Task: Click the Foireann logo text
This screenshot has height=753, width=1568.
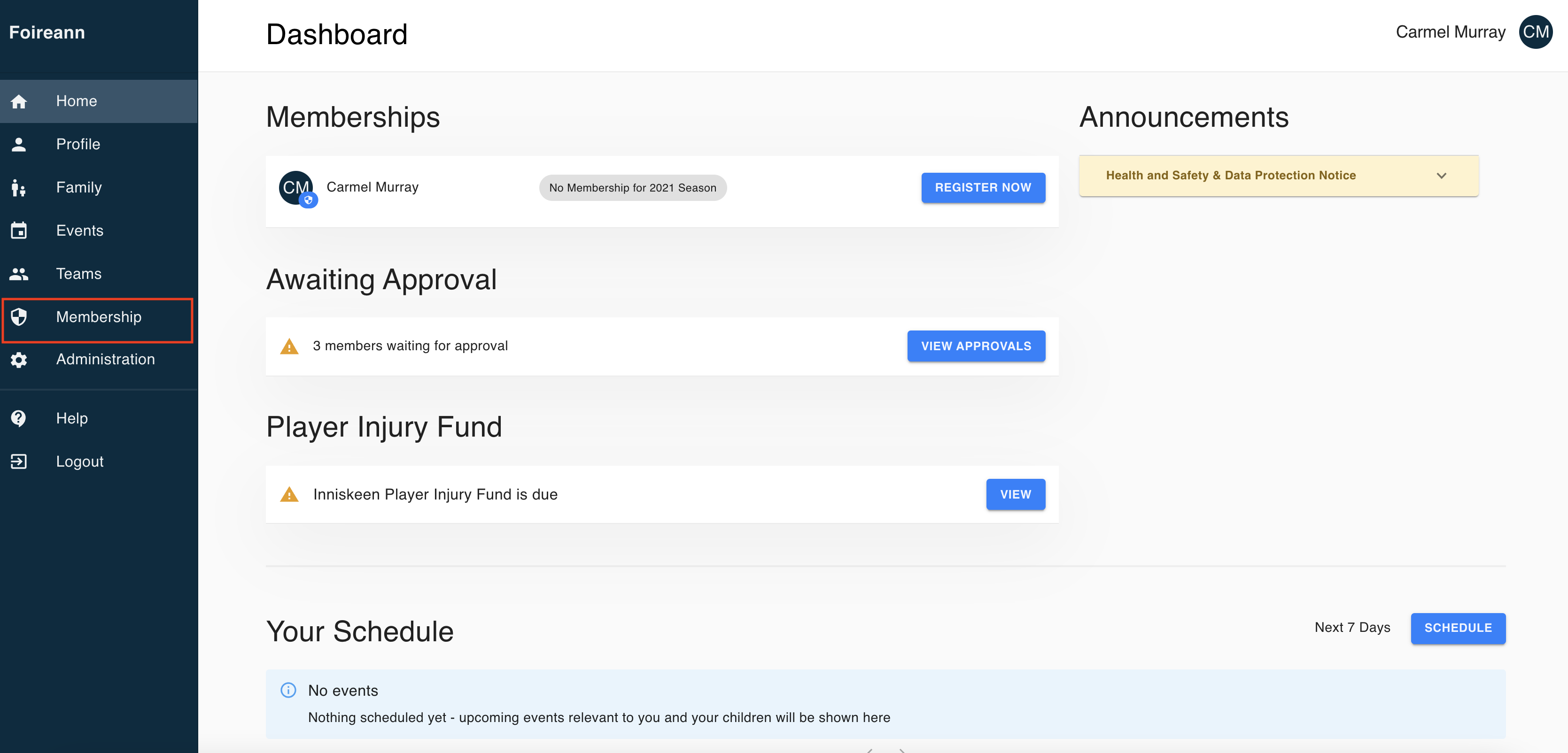Action: click(47, 32)
